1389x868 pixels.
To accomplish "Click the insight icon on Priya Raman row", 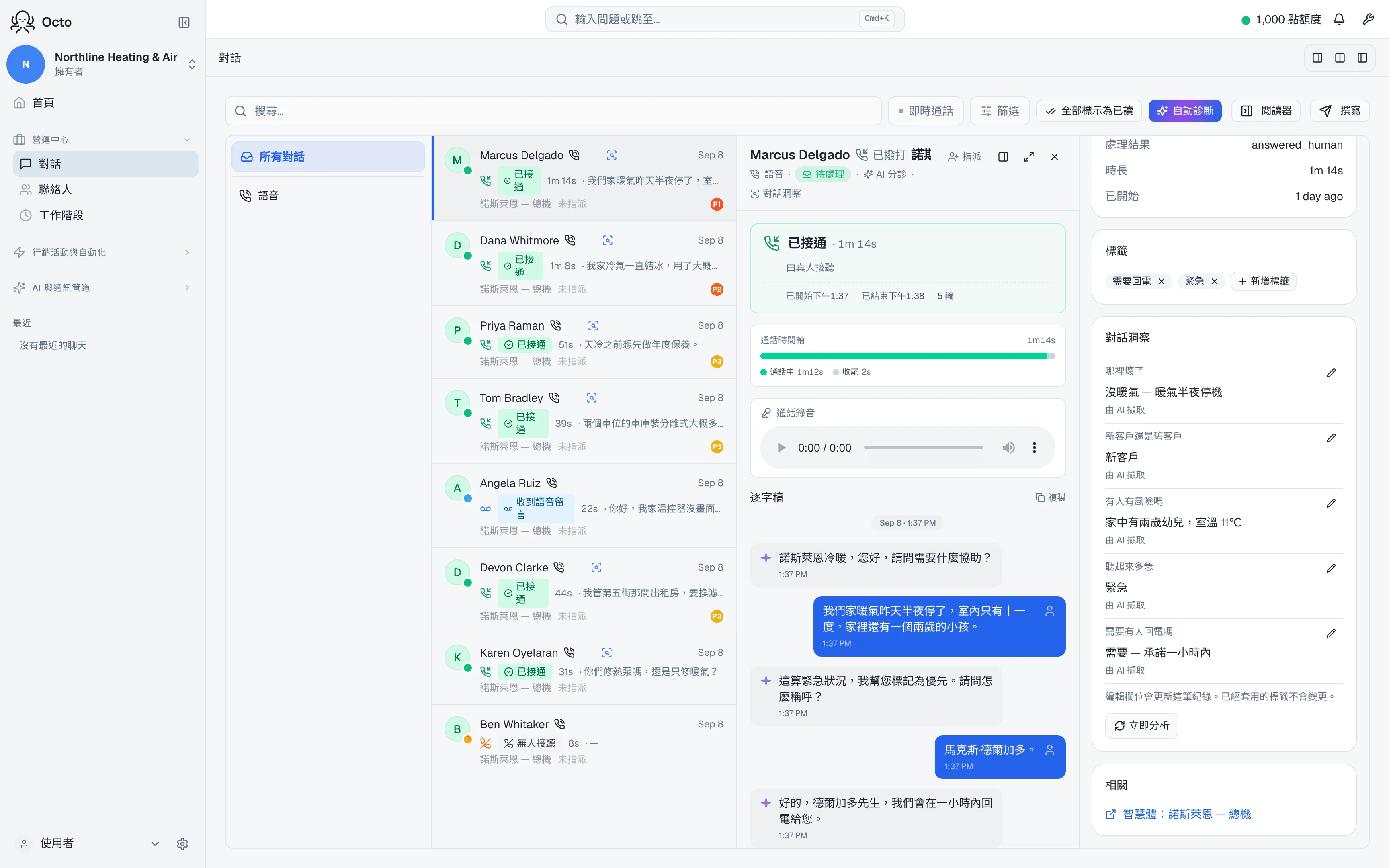I will coord(594,325).
